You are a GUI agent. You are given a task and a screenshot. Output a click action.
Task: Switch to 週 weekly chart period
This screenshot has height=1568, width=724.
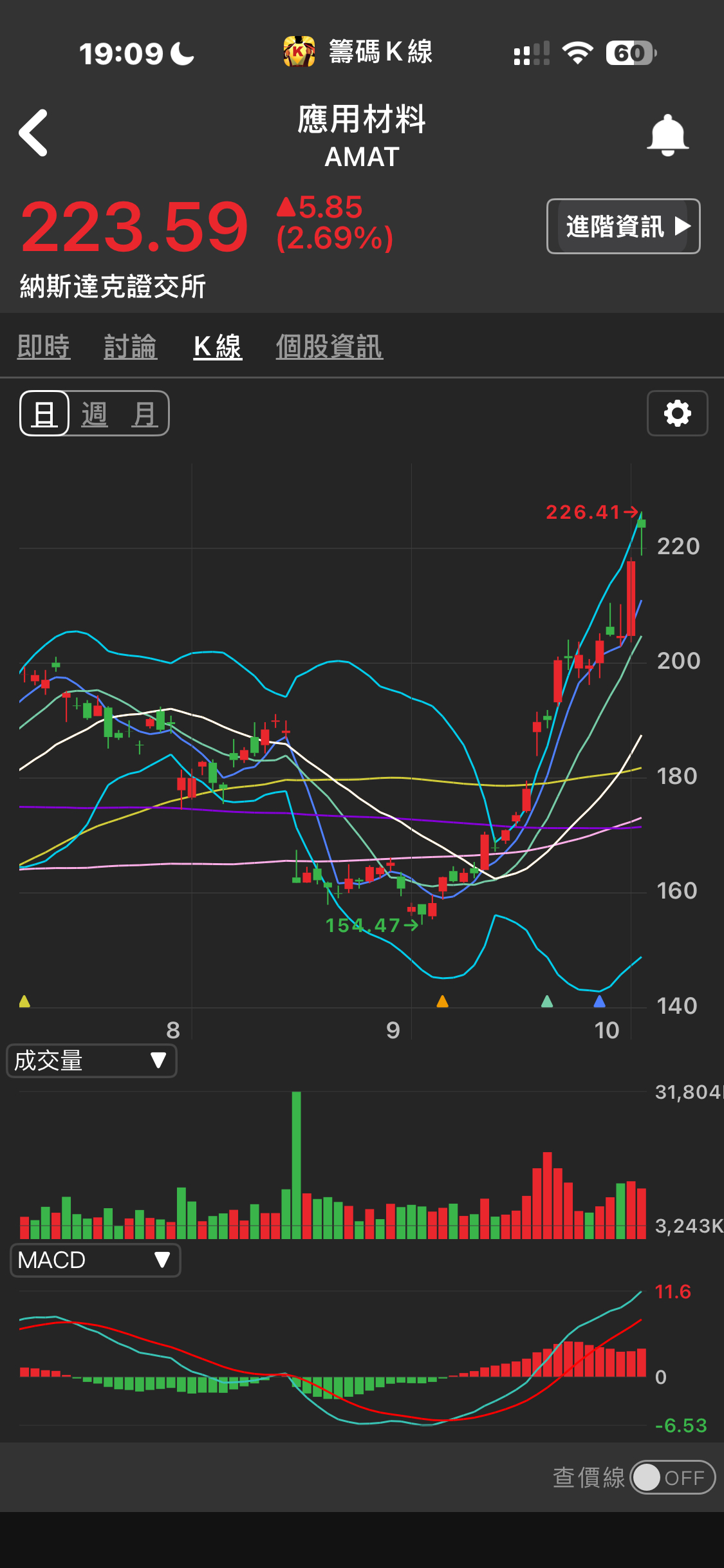(95, 413)
